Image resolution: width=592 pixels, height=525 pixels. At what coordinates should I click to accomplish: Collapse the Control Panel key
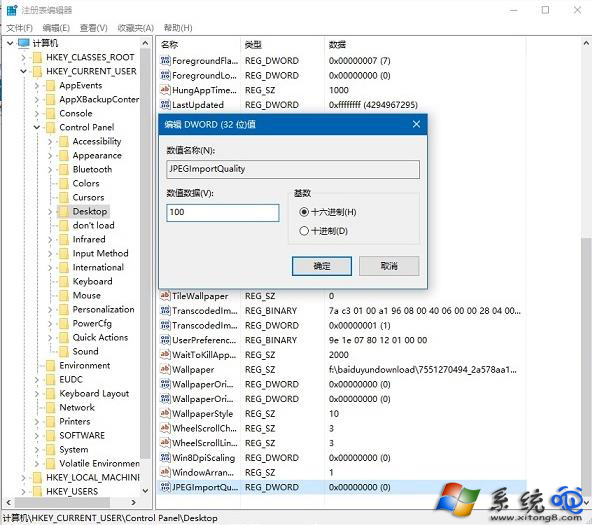(37, 128)
